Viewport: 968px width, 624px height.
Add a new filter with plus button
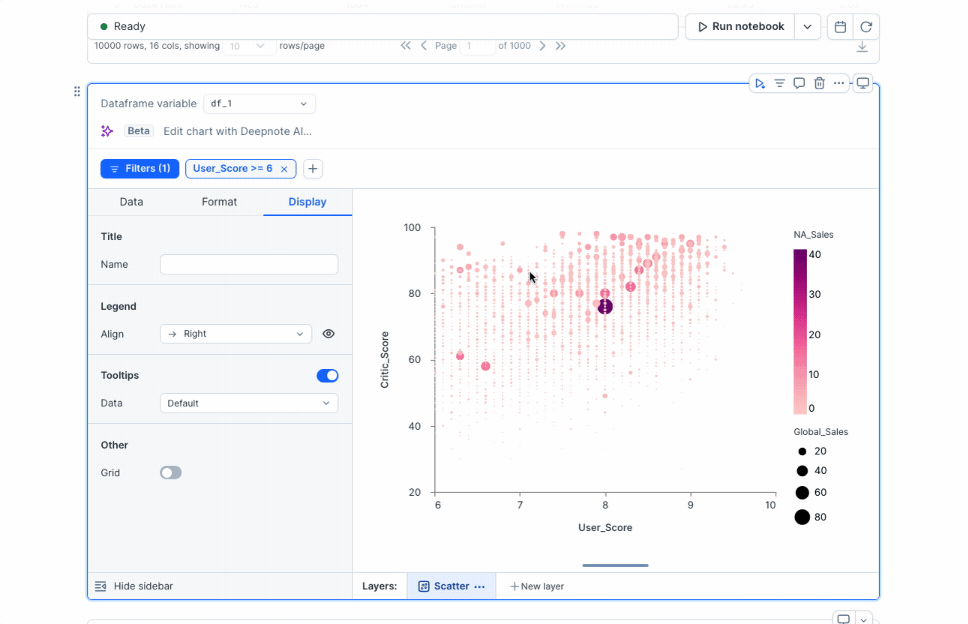313,168
